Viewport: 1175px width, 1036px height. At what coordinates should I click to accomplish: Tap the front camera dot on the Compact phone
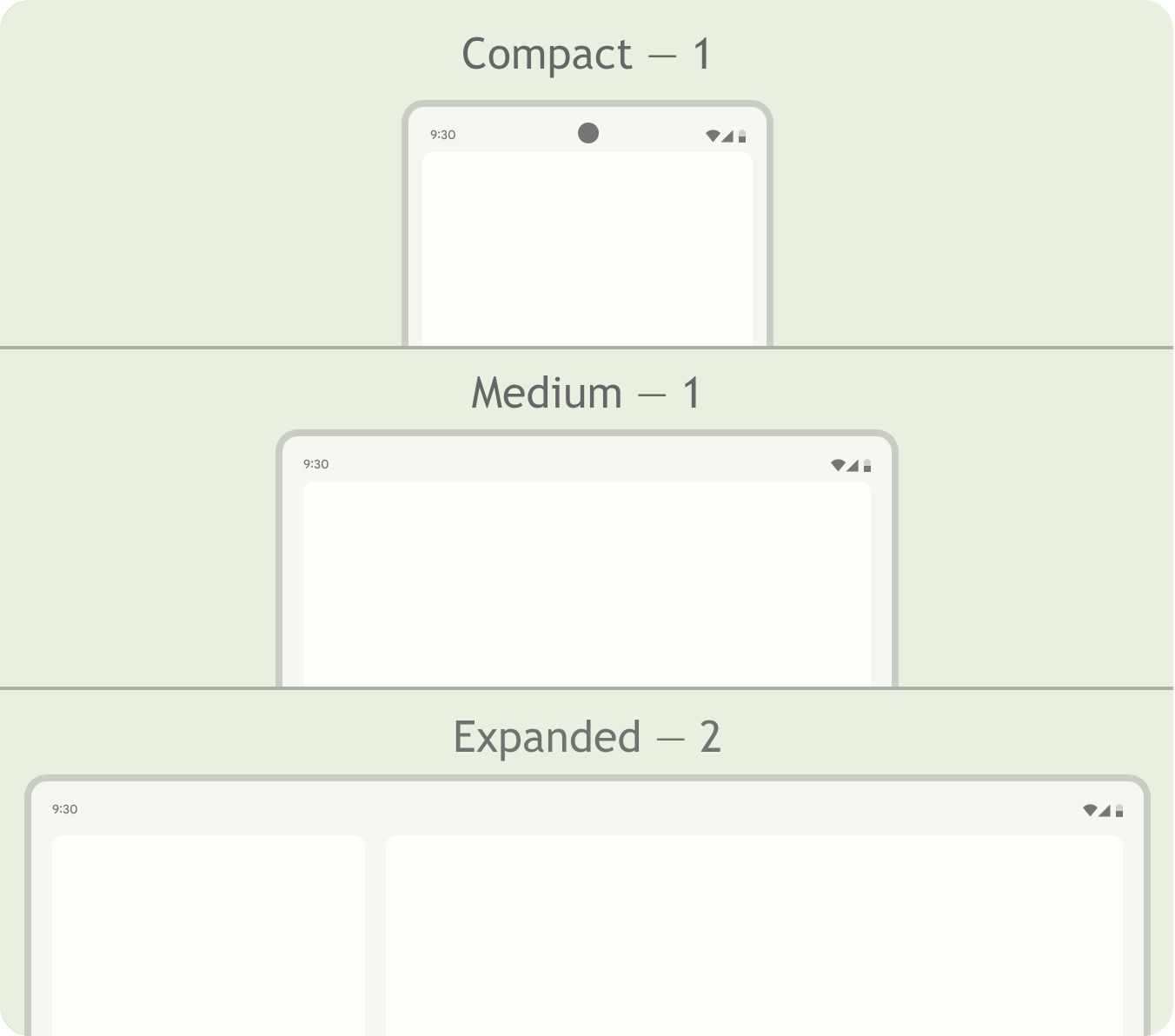tap(588, 133)
